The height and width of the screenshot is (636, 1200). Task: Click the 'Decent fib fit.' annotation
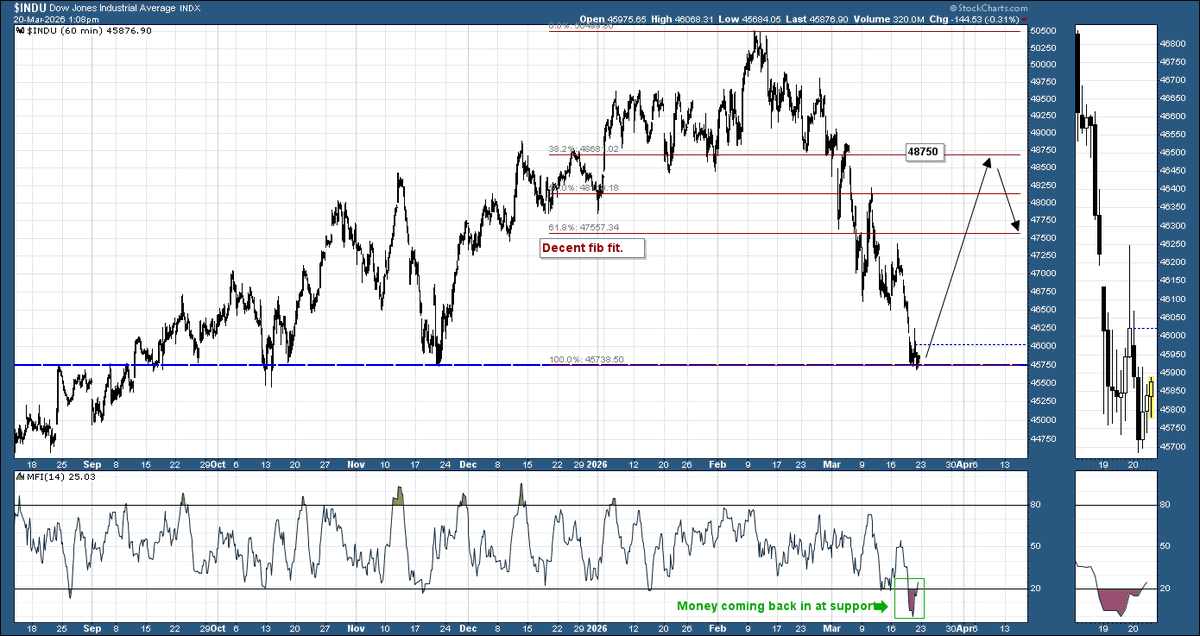(x=592, y=248)
